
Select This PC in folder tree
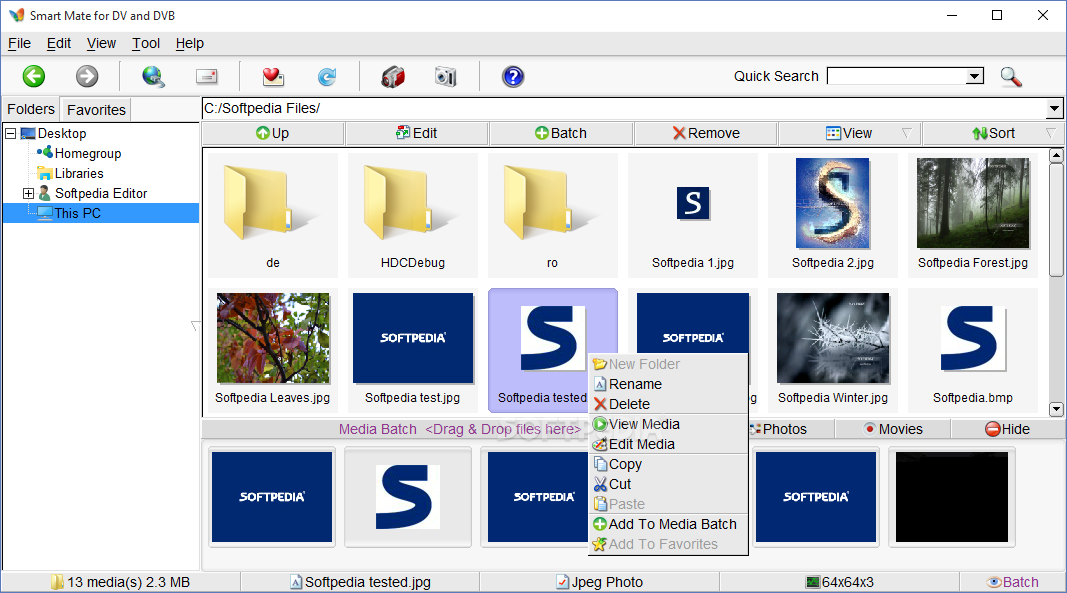click(78, 213)
